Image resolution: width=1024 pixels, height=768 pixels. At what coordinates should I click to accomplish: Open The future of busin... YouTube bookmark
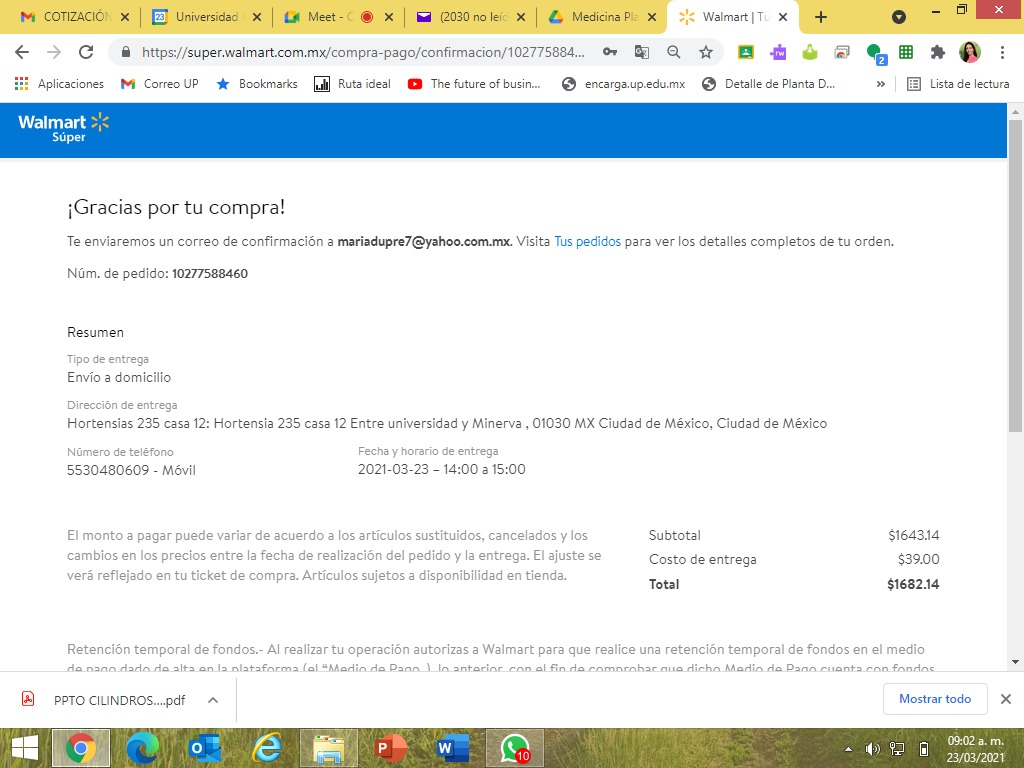474,84
